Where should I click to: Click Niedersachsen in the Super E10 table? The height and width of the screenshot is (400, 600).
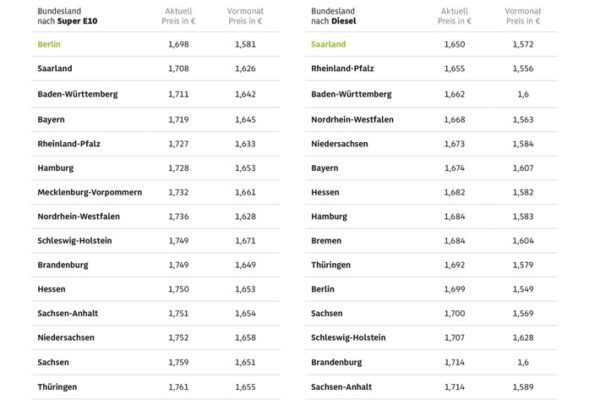pyautogui.click(x=66, y=337)
